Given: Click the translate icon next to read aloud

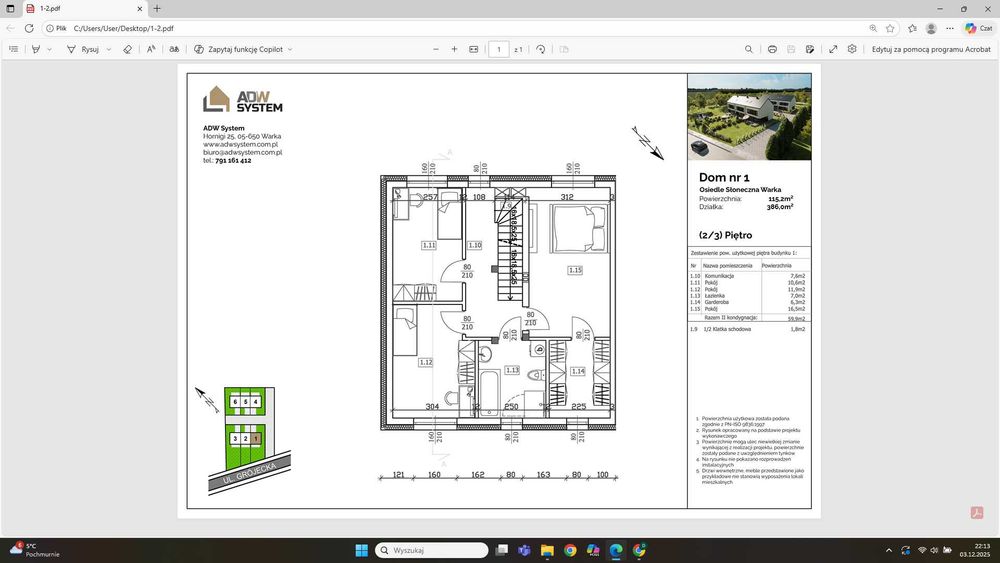Looking at the screenshot, I should (x=174, y=49).
